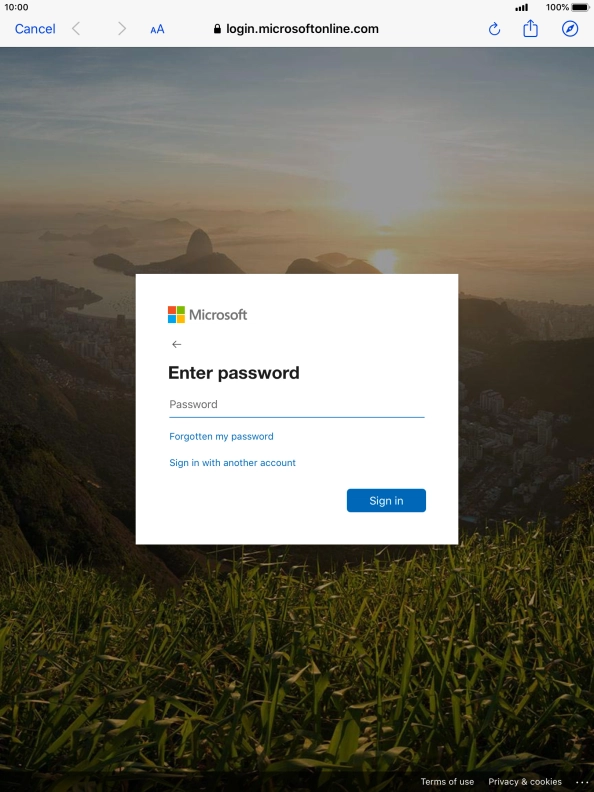Tap the login.microsoftonline.com address bar
The image size is (594, 792).
296,29
